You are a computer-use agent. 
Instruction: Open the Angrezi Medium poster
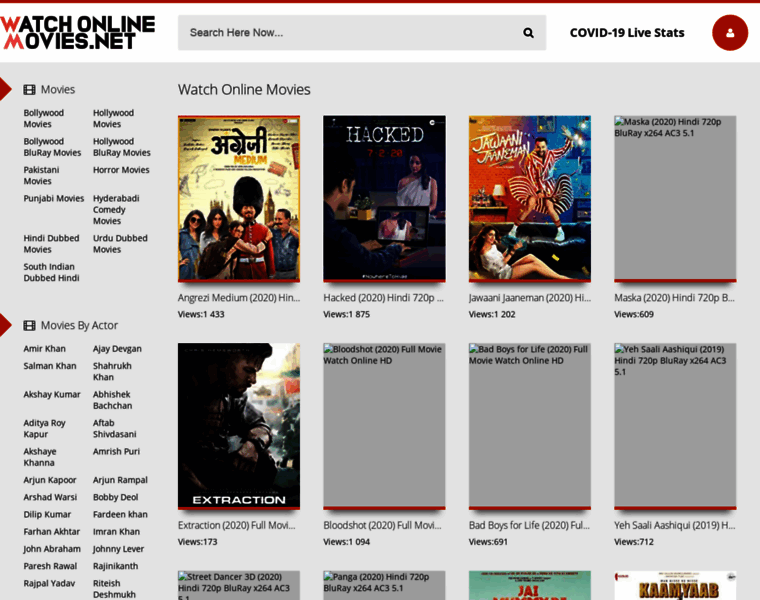click(x=239, y=199)
